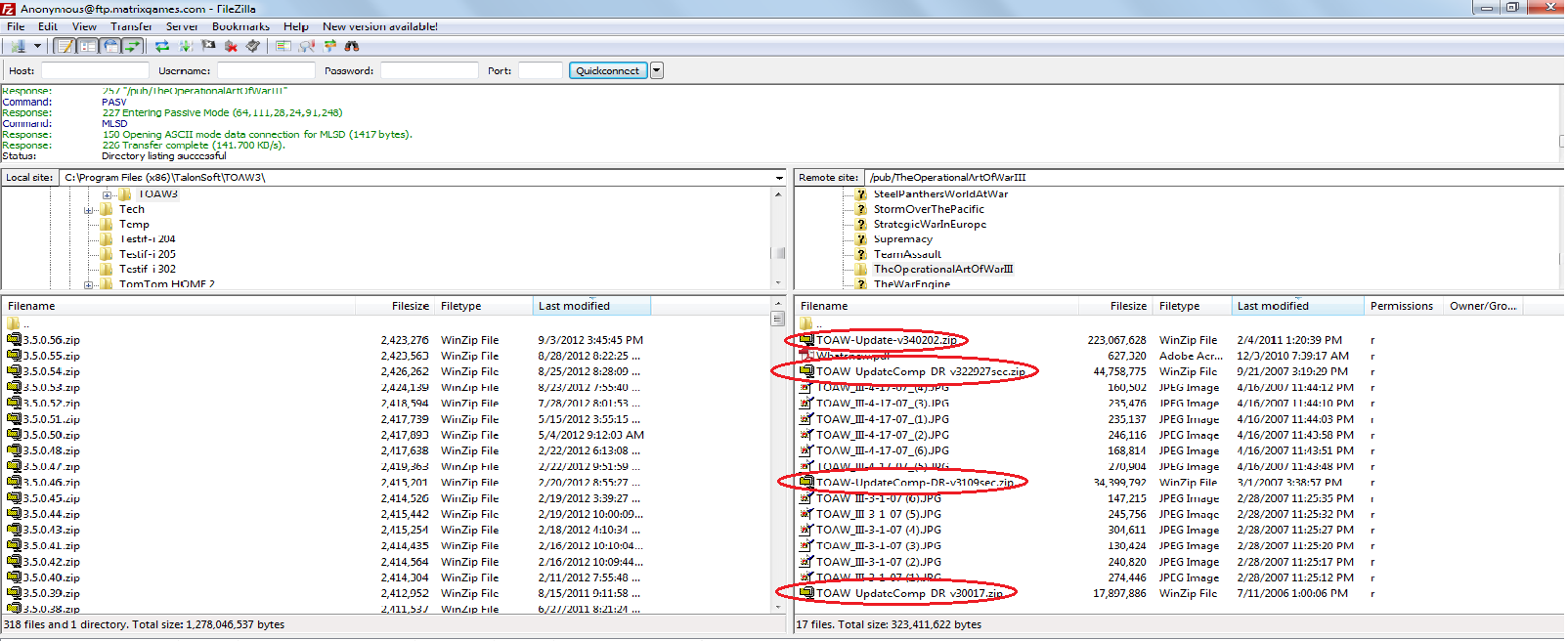Image resolution: width=1568 pixels, height=641 pixels.
Task: Expand the Tech folder in local tree
Action: tap(89, 210)
